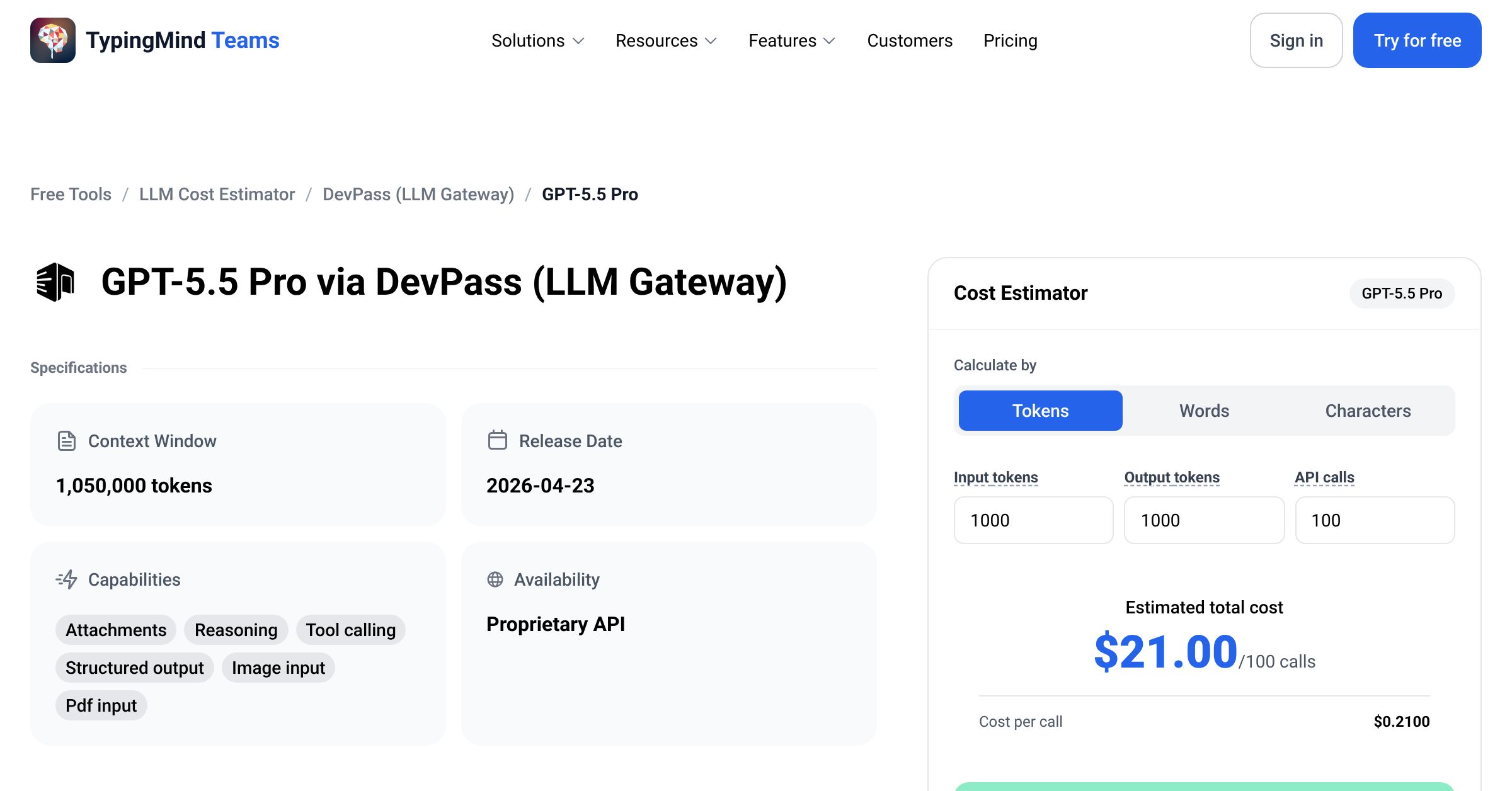Click the 1,050,000 tokens value

click(x=134, y=486)
